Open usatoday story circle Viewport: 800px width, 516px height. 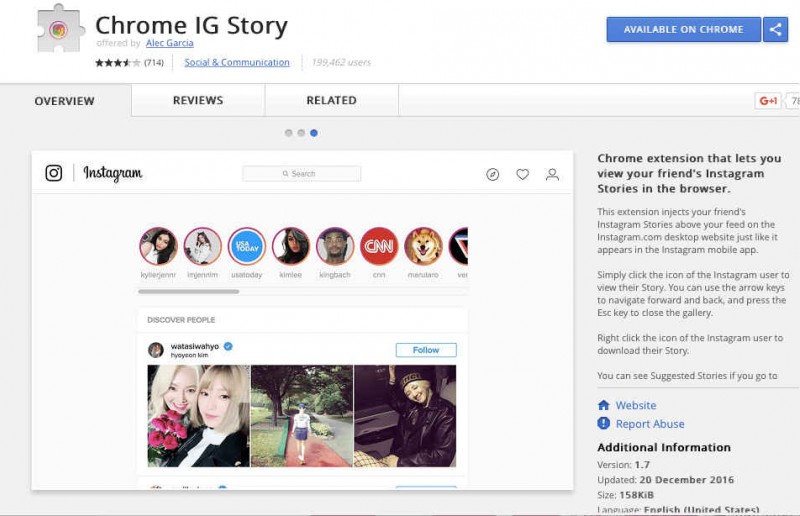coord(247,247)
